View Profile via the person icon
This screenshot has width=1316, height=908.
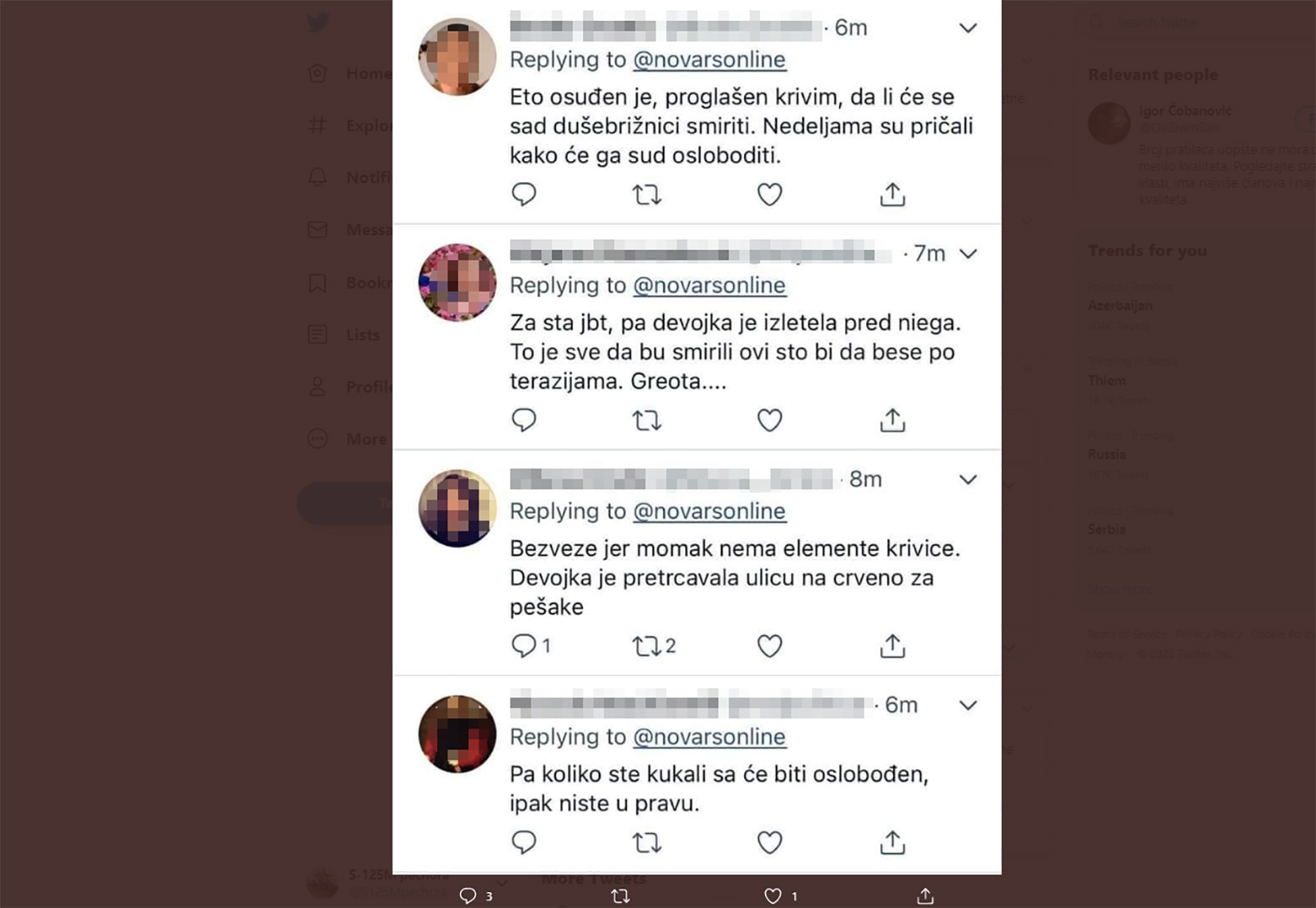pos(317,387)
